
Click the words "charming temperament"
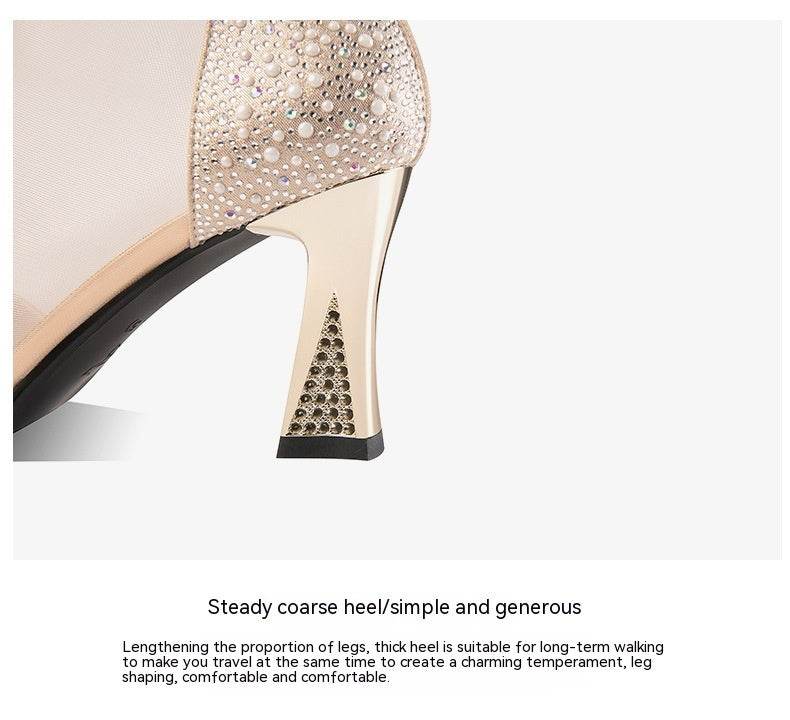click(543, 662)
